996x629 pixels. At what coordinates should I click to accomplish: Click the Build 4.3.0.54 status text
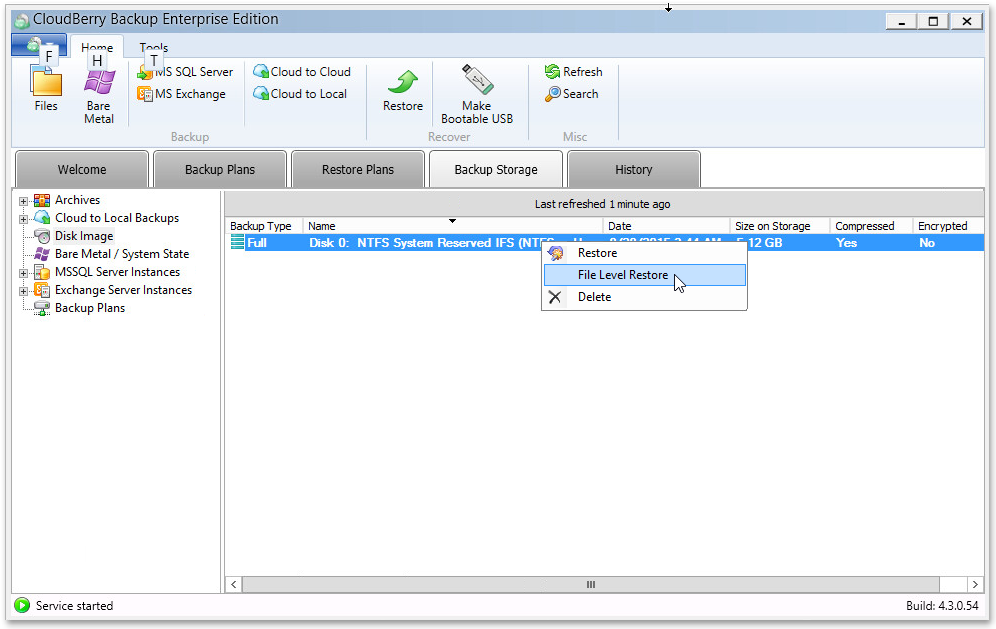[x=942, y=606]
